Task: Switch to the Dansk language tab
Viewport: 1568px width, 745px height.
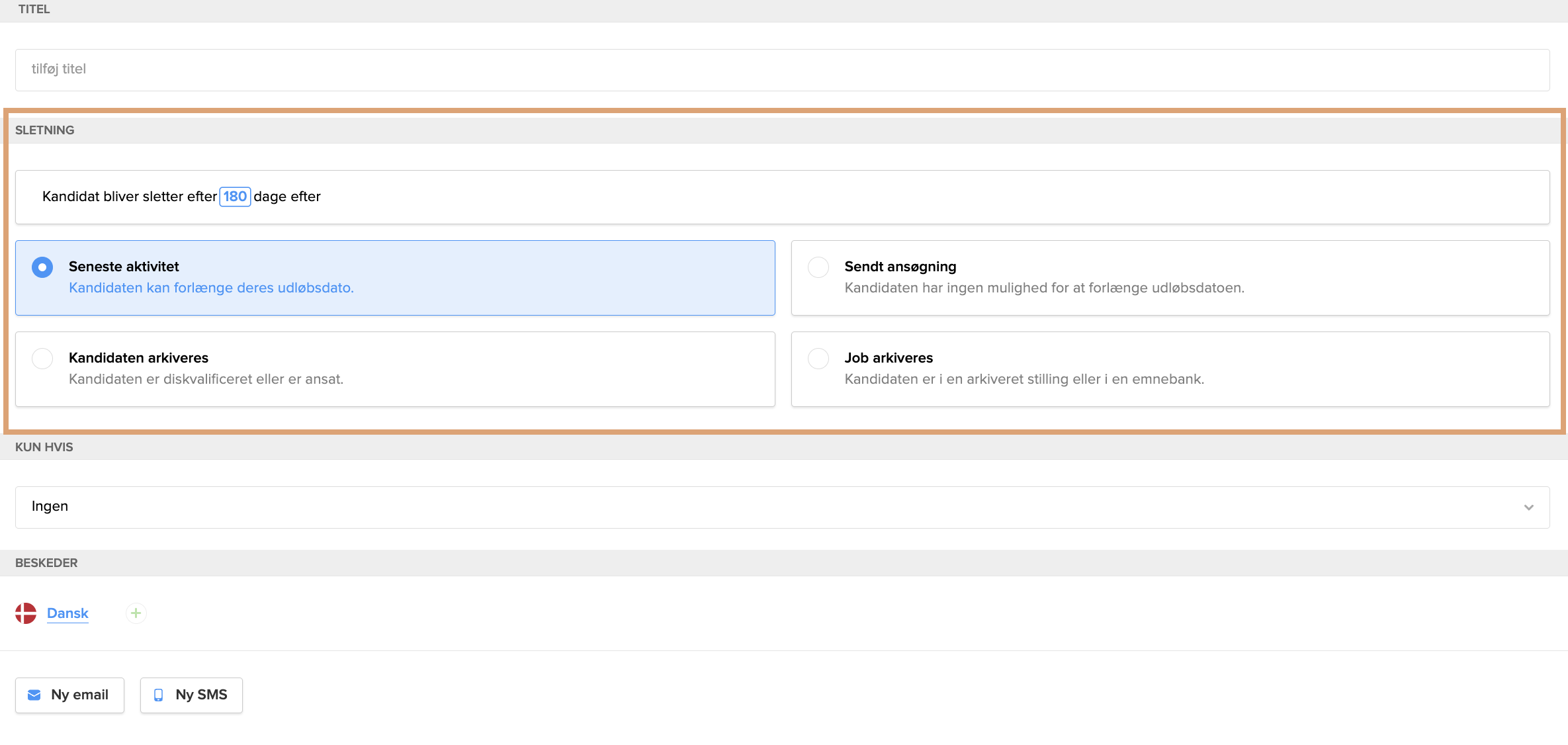Action: click(x=67, y=613)
